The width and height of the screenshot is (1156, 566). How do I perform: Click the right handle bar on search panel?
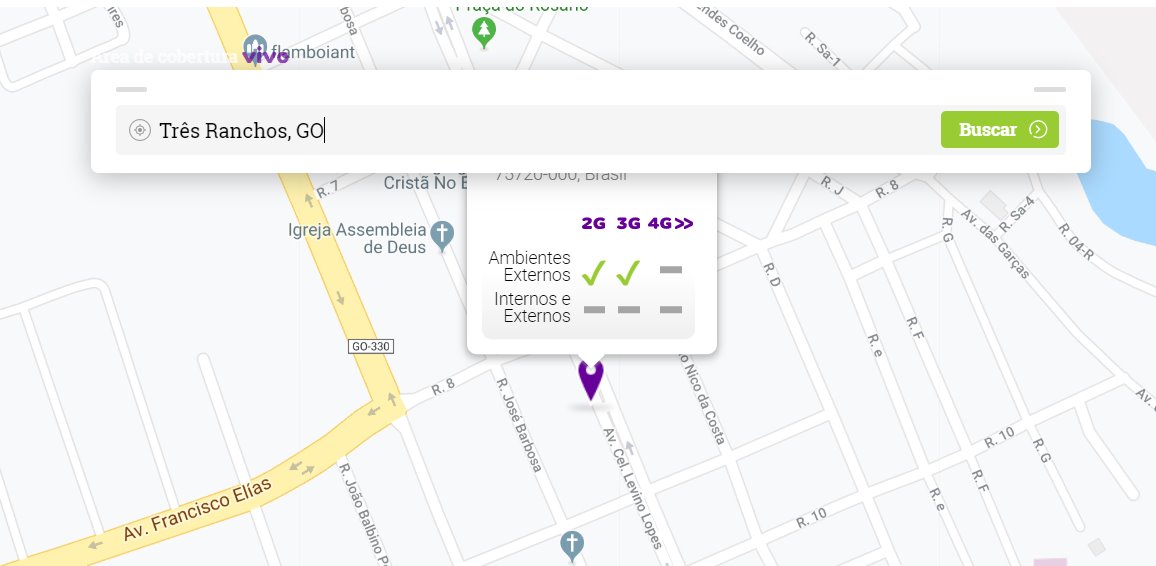[1049, 89]
